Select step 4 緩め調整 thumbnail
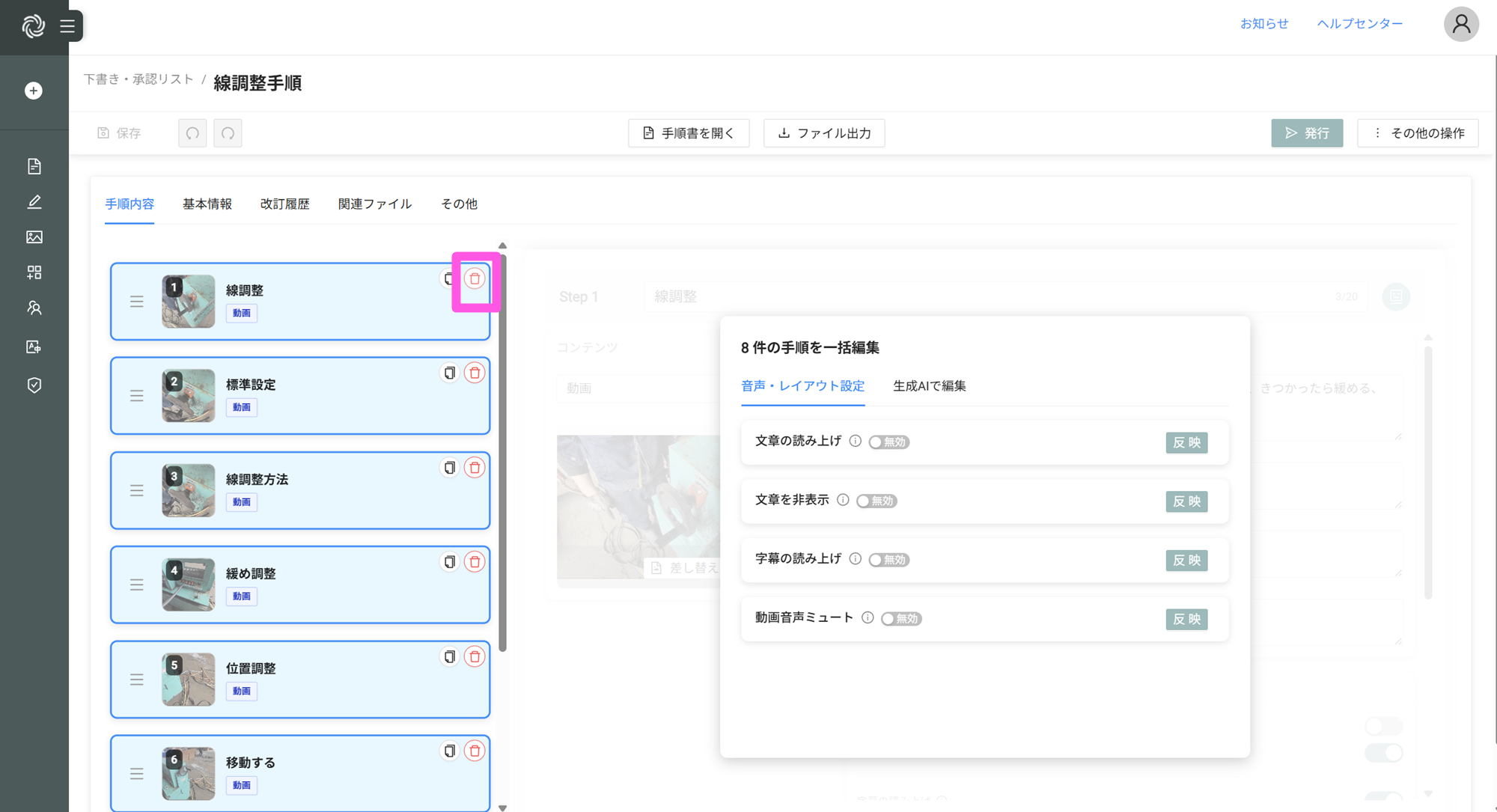 click(x=188, y=584)
